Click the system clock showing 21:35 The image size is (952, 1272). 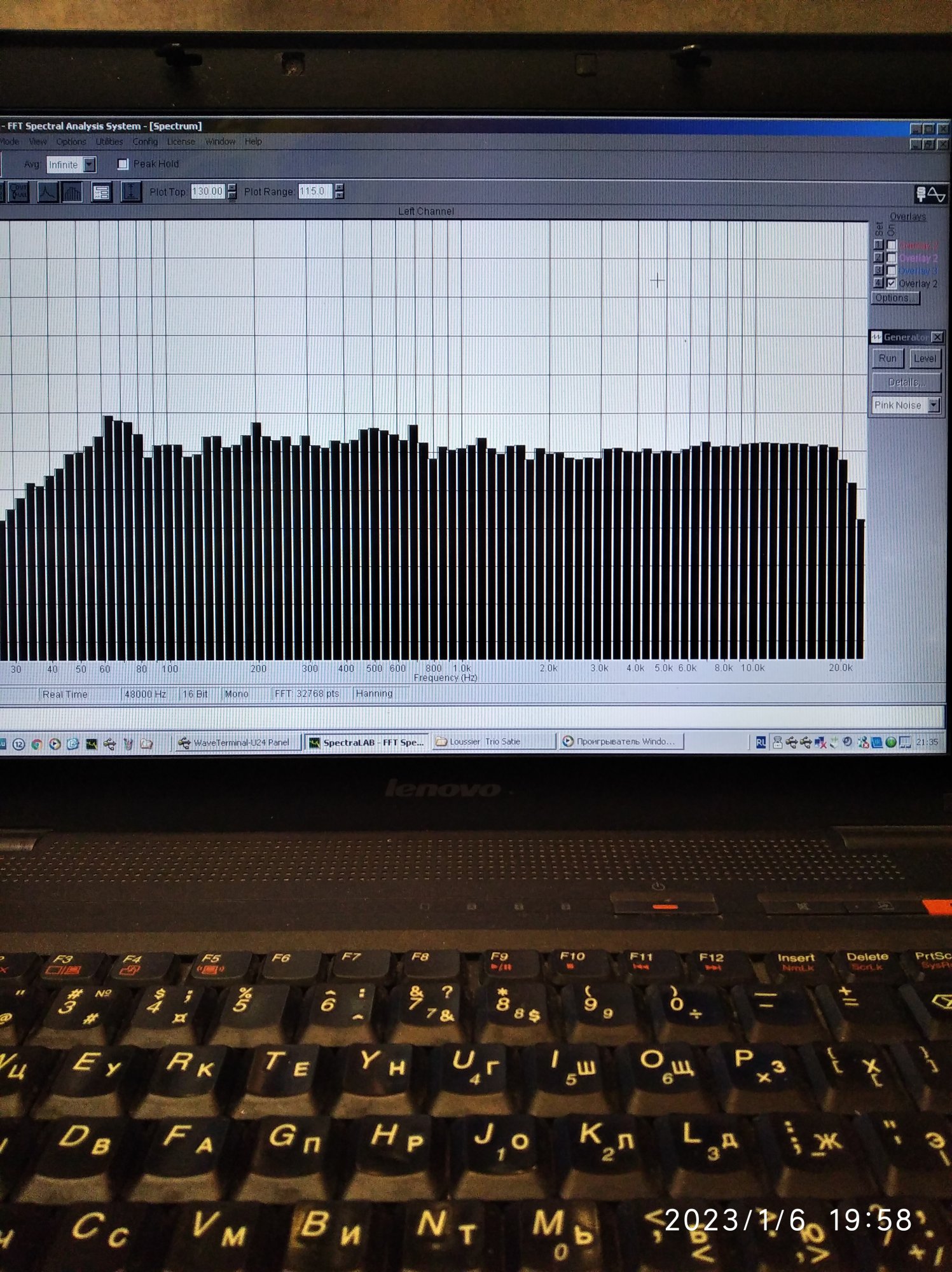tap(927, 742)
